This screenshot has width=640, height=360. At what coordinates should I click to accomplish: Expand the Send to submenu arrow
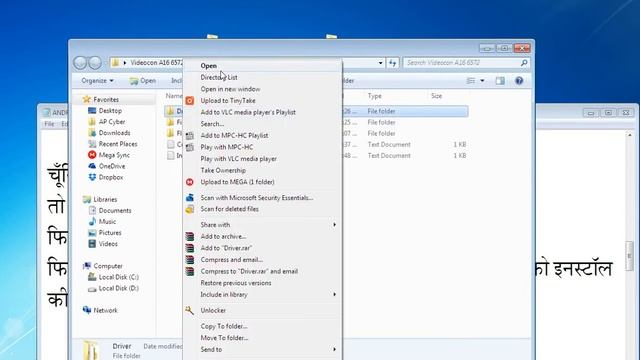click(x=334, y=349)
